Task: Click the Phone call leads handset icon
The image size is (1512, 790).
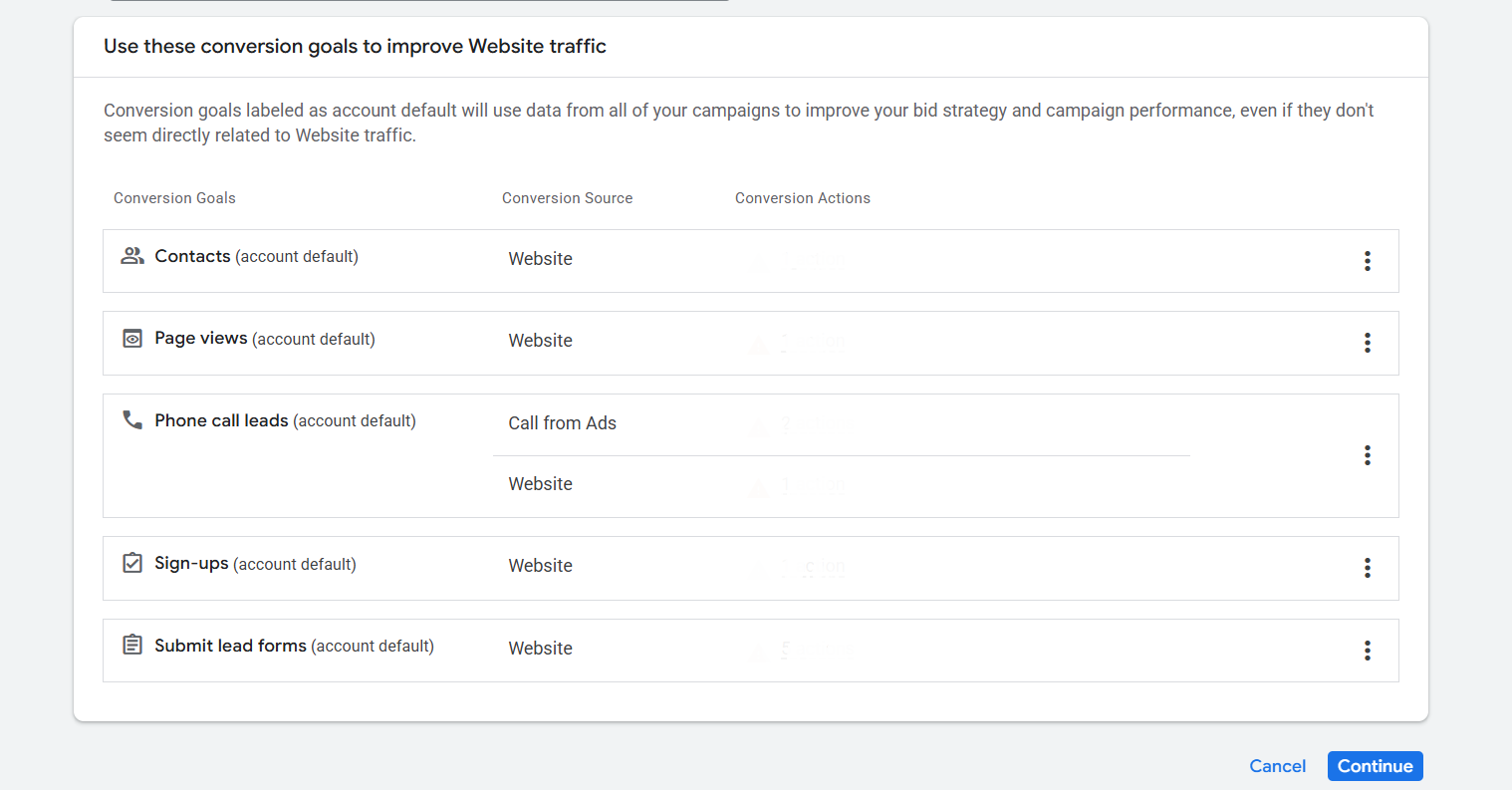Action: [131, 419]
